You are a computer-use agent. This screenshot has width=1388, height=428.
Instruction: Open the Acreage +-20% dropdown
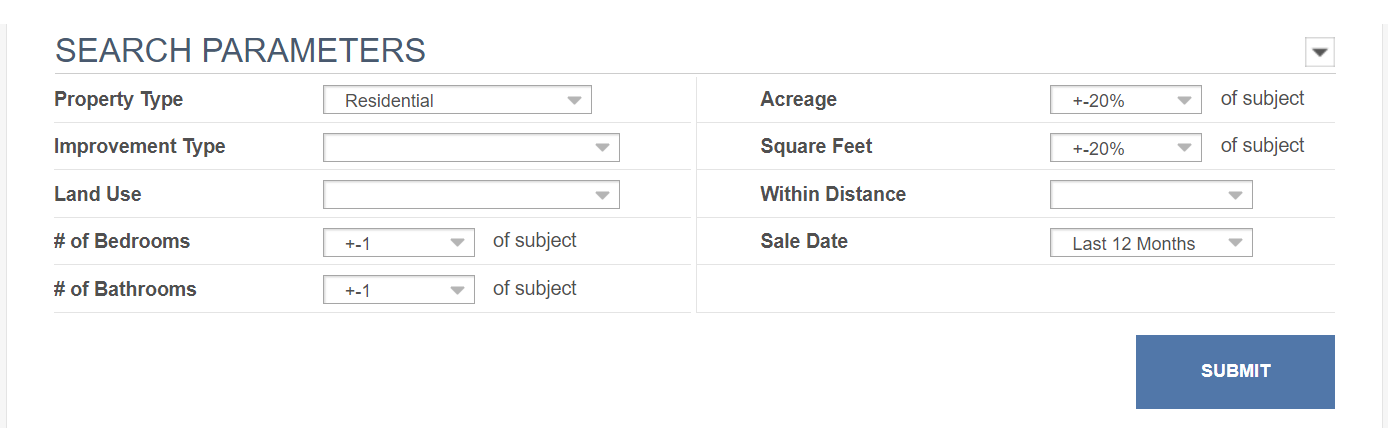click(1125, 100)
